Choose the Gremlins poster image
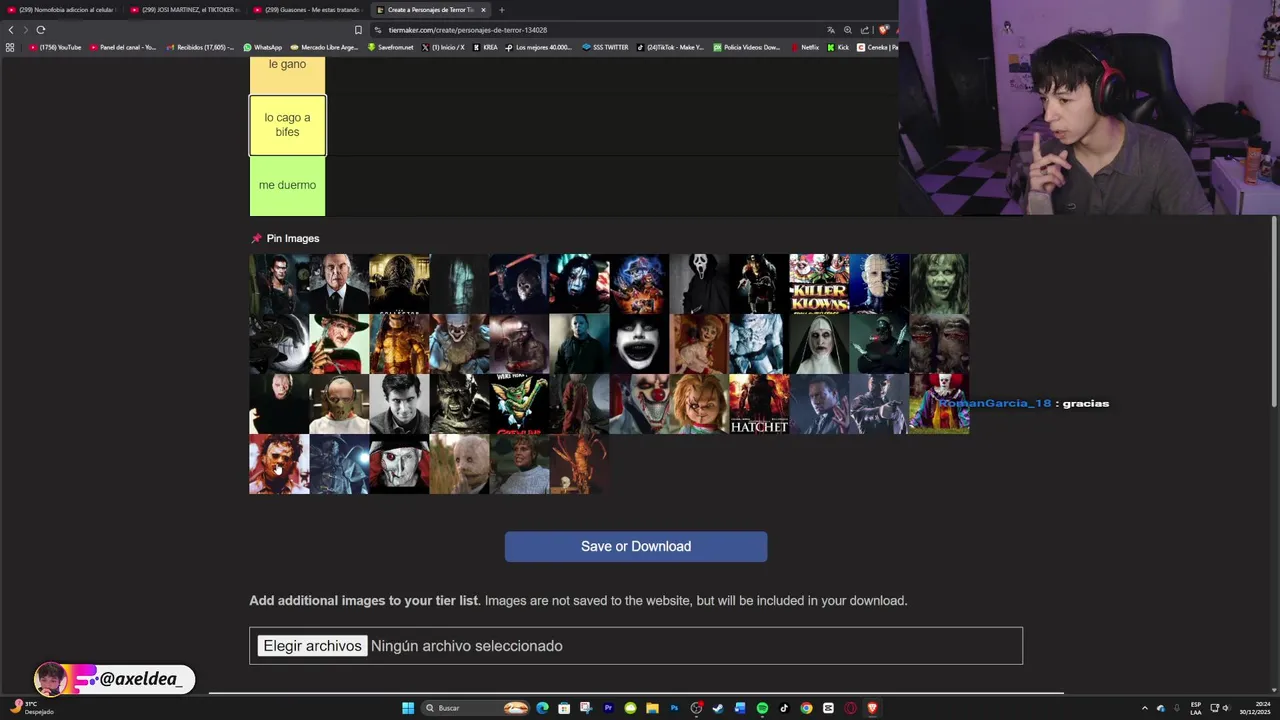 point(519,404)
